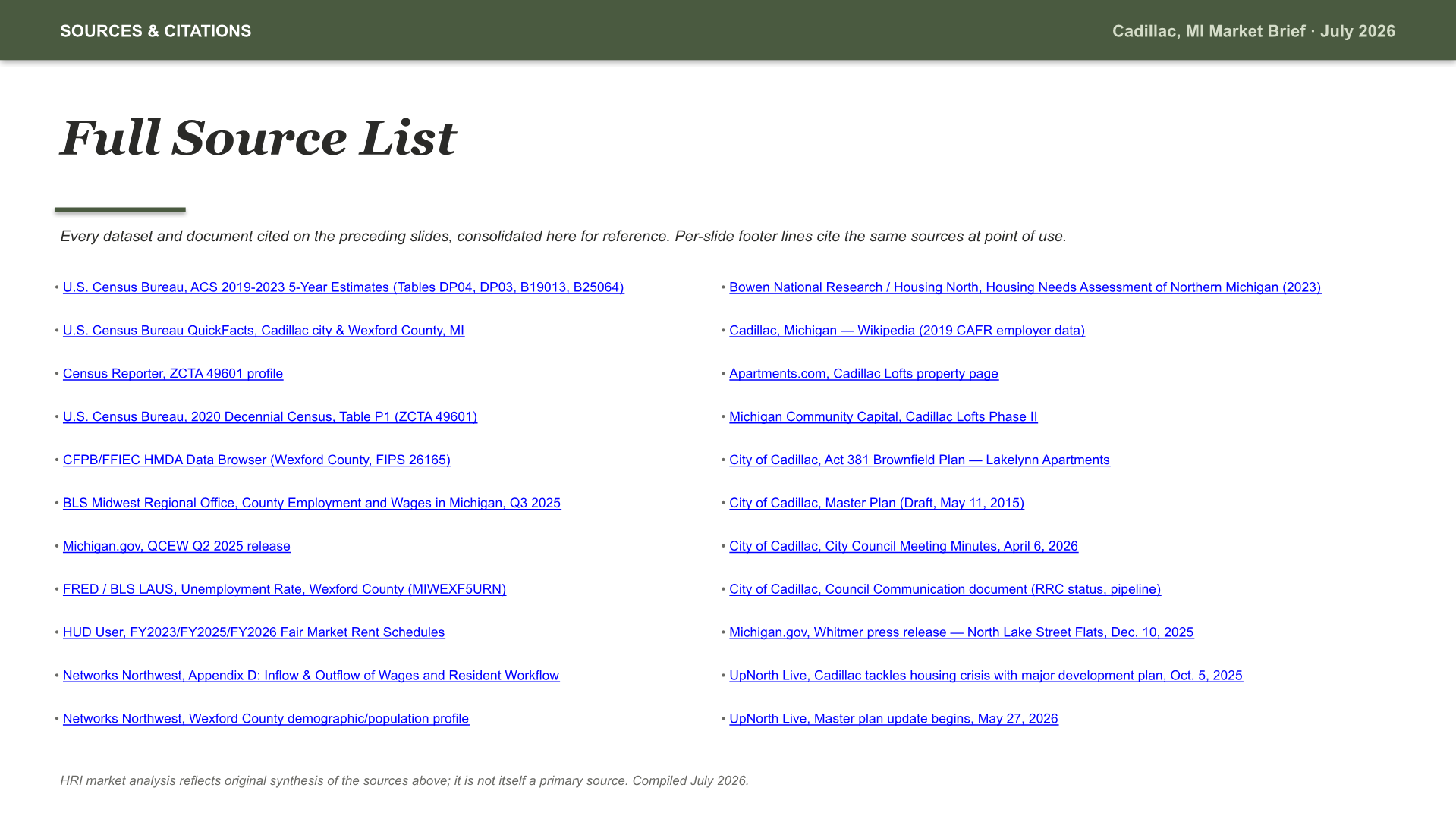Open Apartments.com Cadillac Lofts property page link
The image size is (1456, 819).
pos(863,374)
